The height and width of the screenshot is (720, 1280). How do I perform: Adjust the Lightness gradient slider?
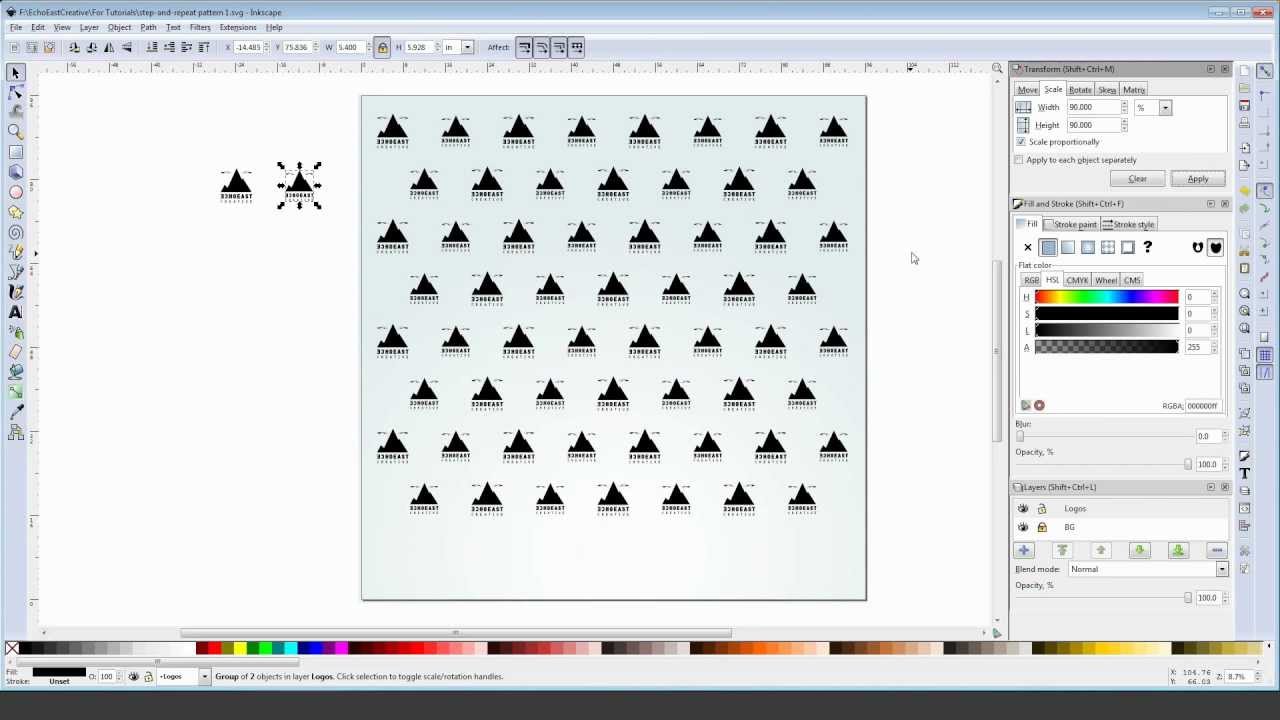tap(1107, 330)
